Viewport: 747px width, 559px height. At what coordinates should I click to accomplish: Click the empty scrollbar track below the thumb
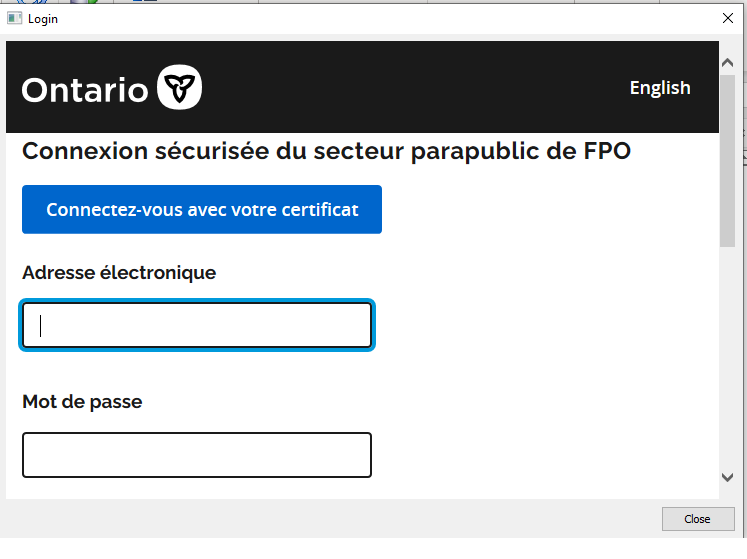coord(727,360)
